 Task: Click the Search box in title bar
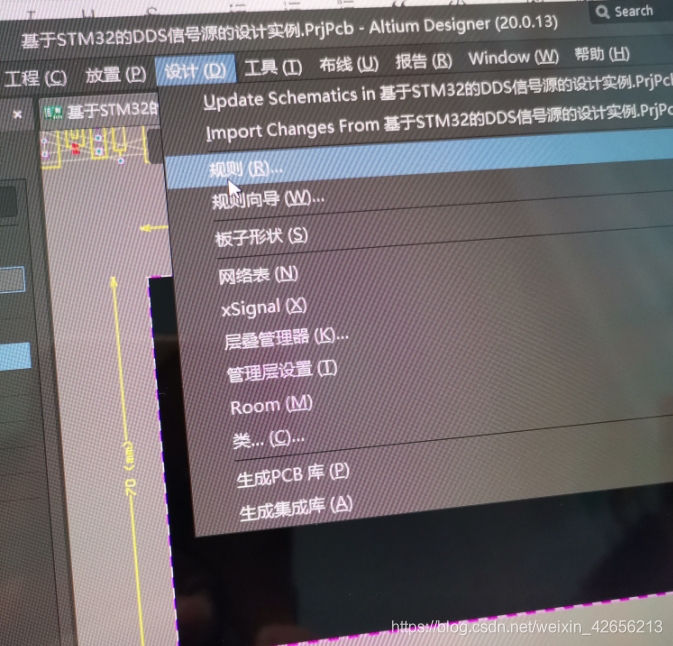coord(631,11)
